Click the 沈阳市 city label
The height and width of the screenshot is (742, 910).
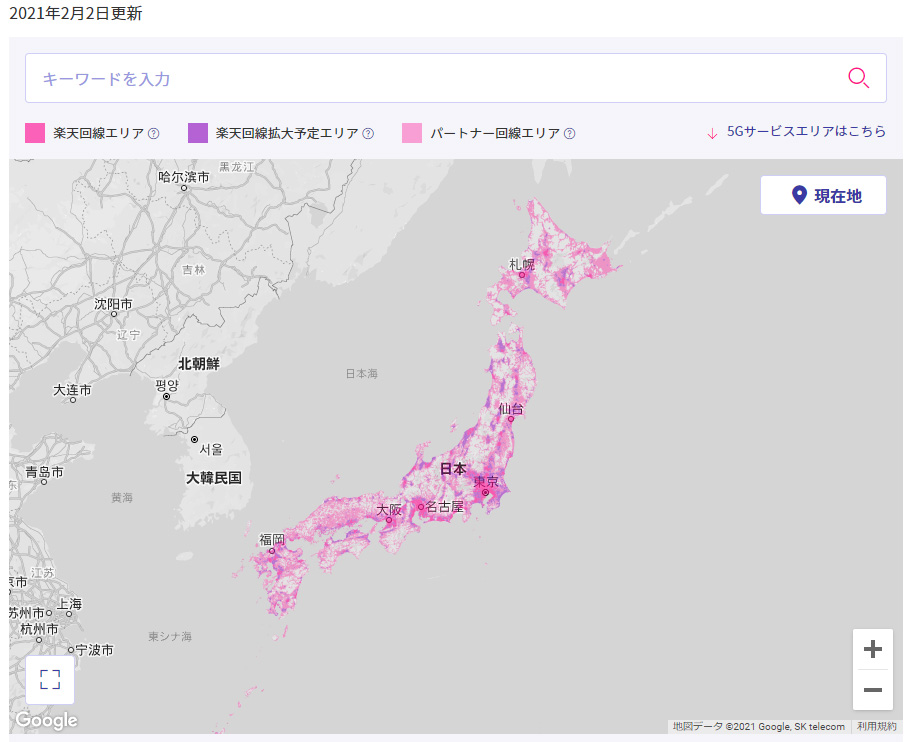point(113,304)
